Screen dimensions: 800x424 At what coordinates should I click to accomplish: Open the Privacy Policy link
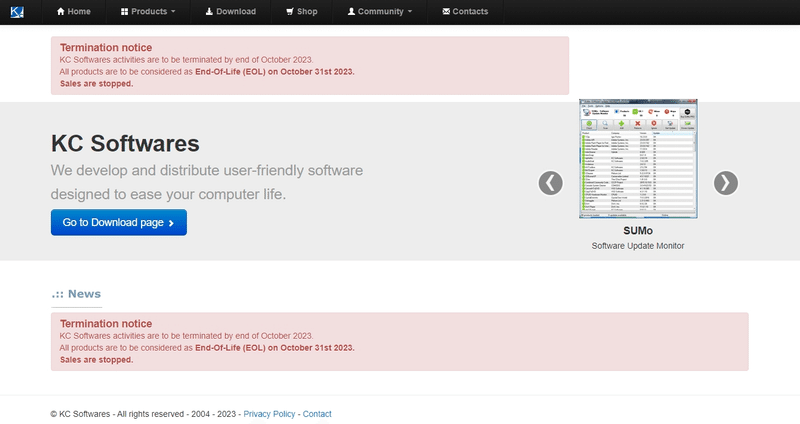pyautogui.click(x=269, y=414)
